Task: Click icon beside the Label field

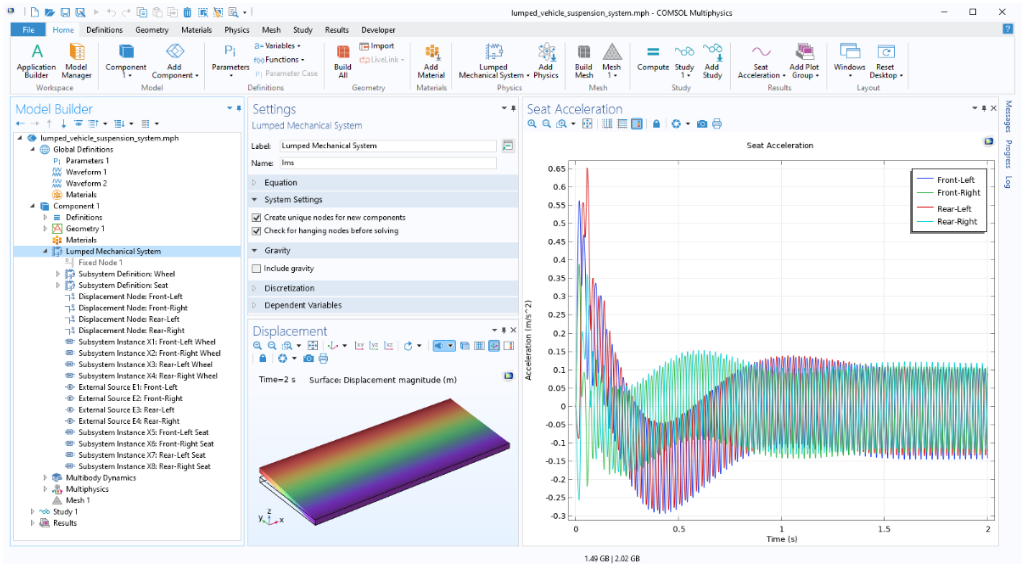Action: point(508,146)
